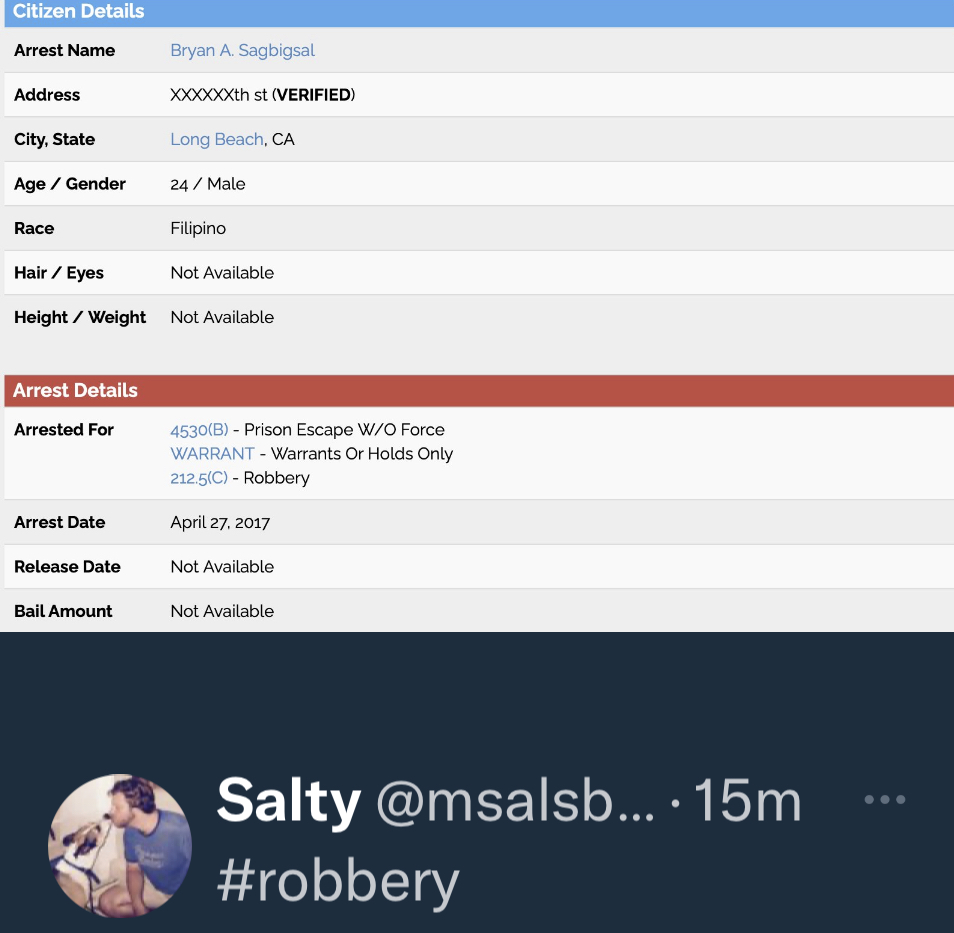The height and width of the screenshot is (933, 954).
Task: Click the Salty display name
Action: (x=288, y=801)
